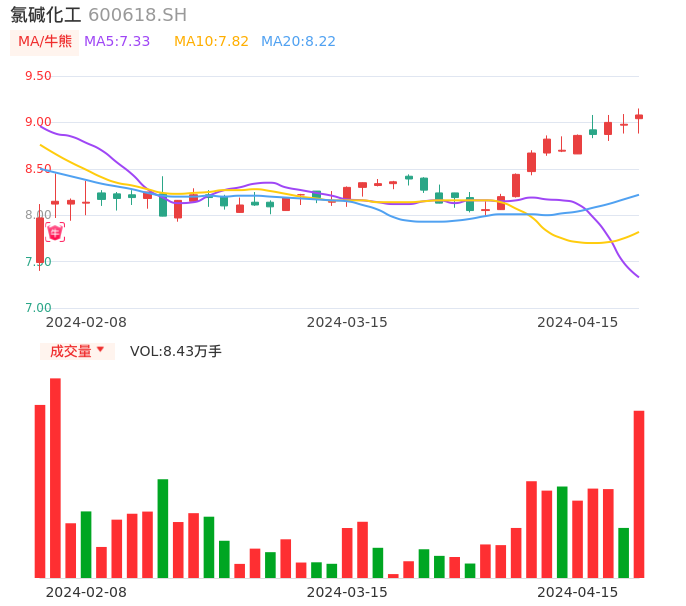Toggle the MA5 moving average legend
Viewport: 686px width, 606px height.
[x=117, y=42]
